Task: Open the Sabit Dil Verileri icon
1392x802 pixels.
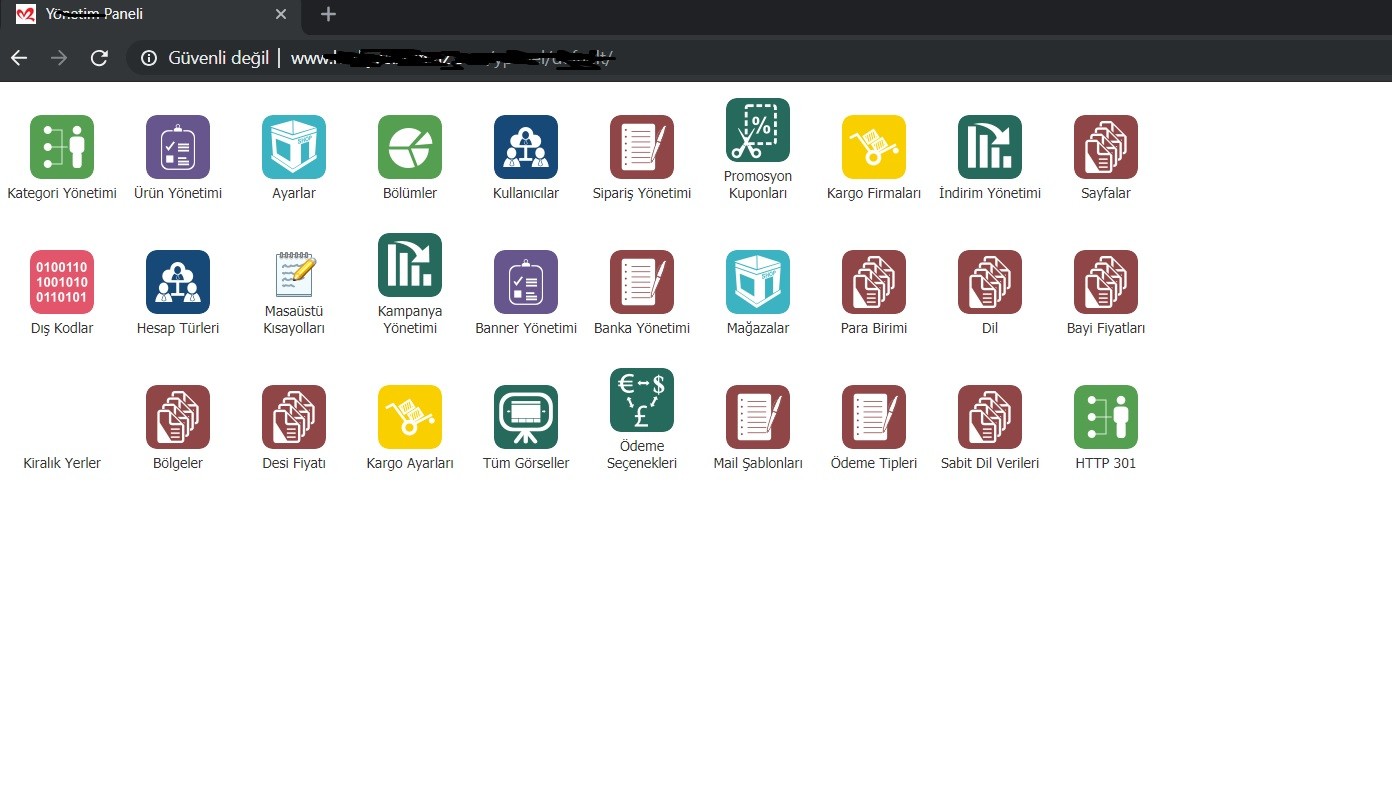Action: point(990,417)
